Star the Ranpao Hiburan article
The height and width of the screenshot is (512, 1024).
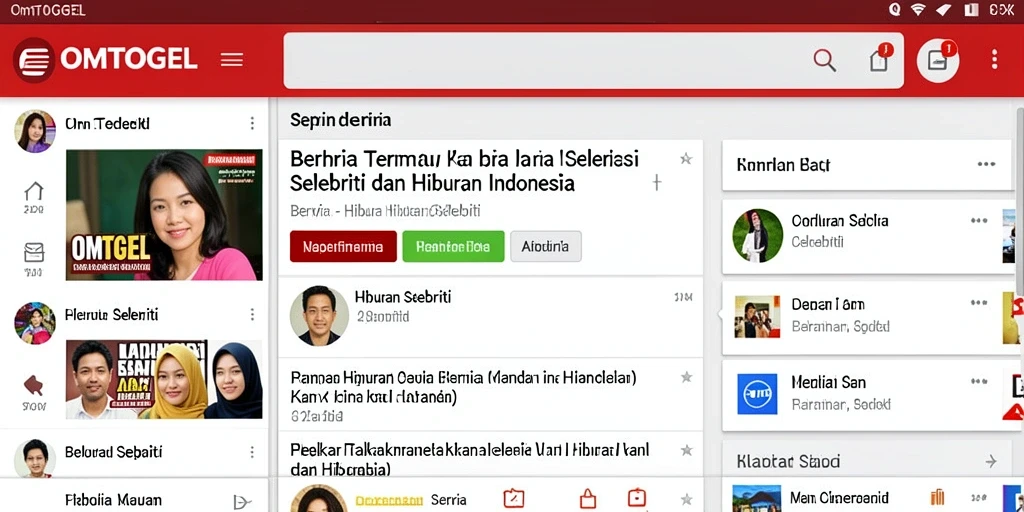[686, 377]
